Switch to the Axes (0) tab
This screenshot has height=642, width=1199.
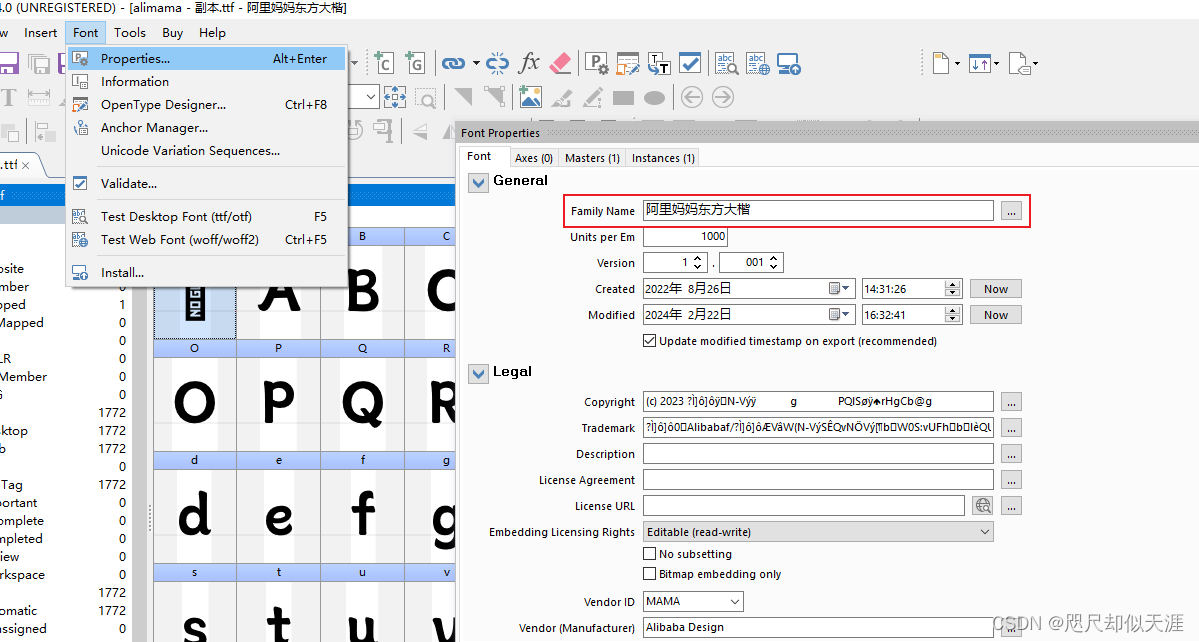point(534,158)
